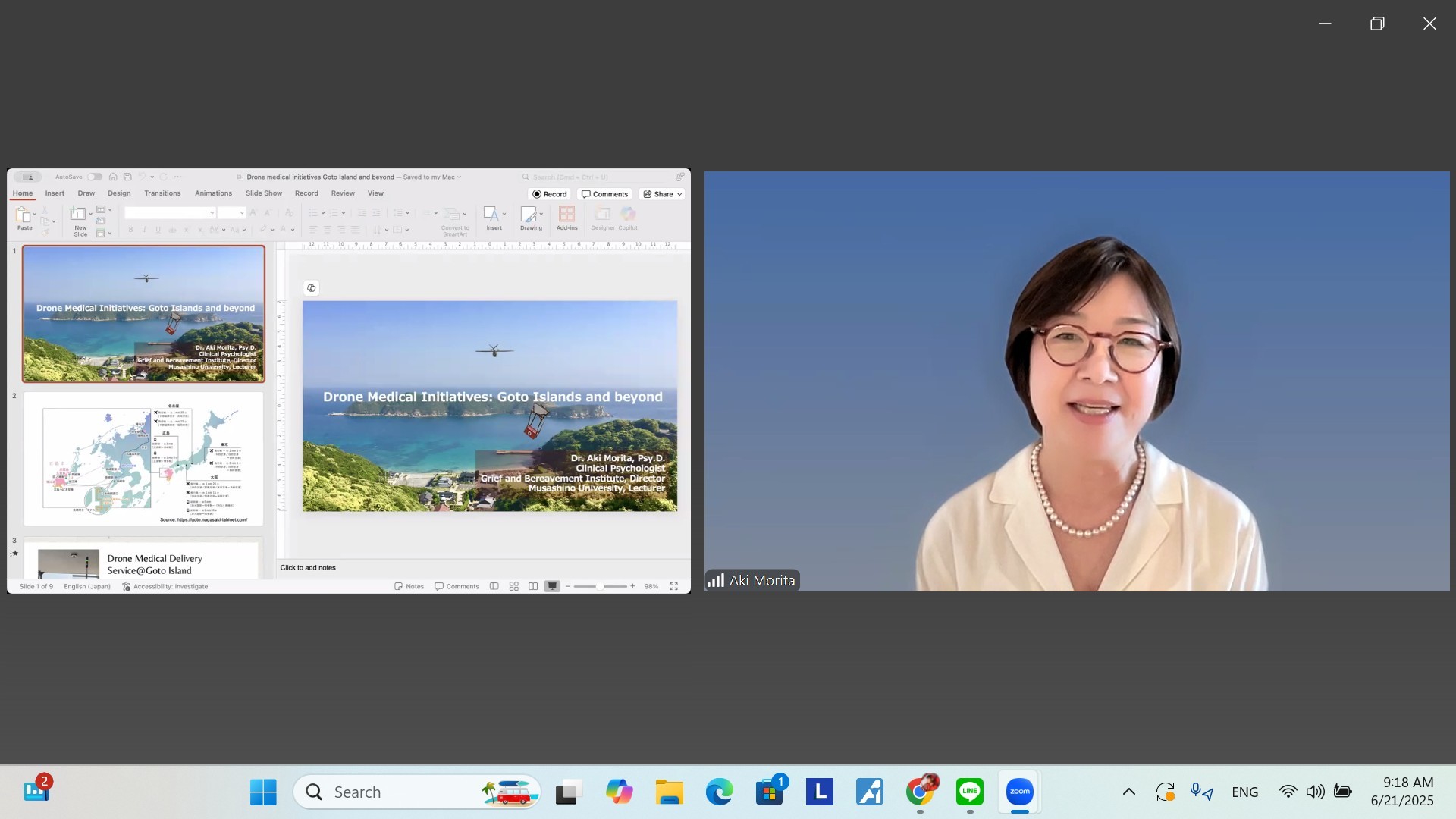Toggle Comments pane from status bar
The width and height of the screenshot is (1456, 819).
(457, 586)
